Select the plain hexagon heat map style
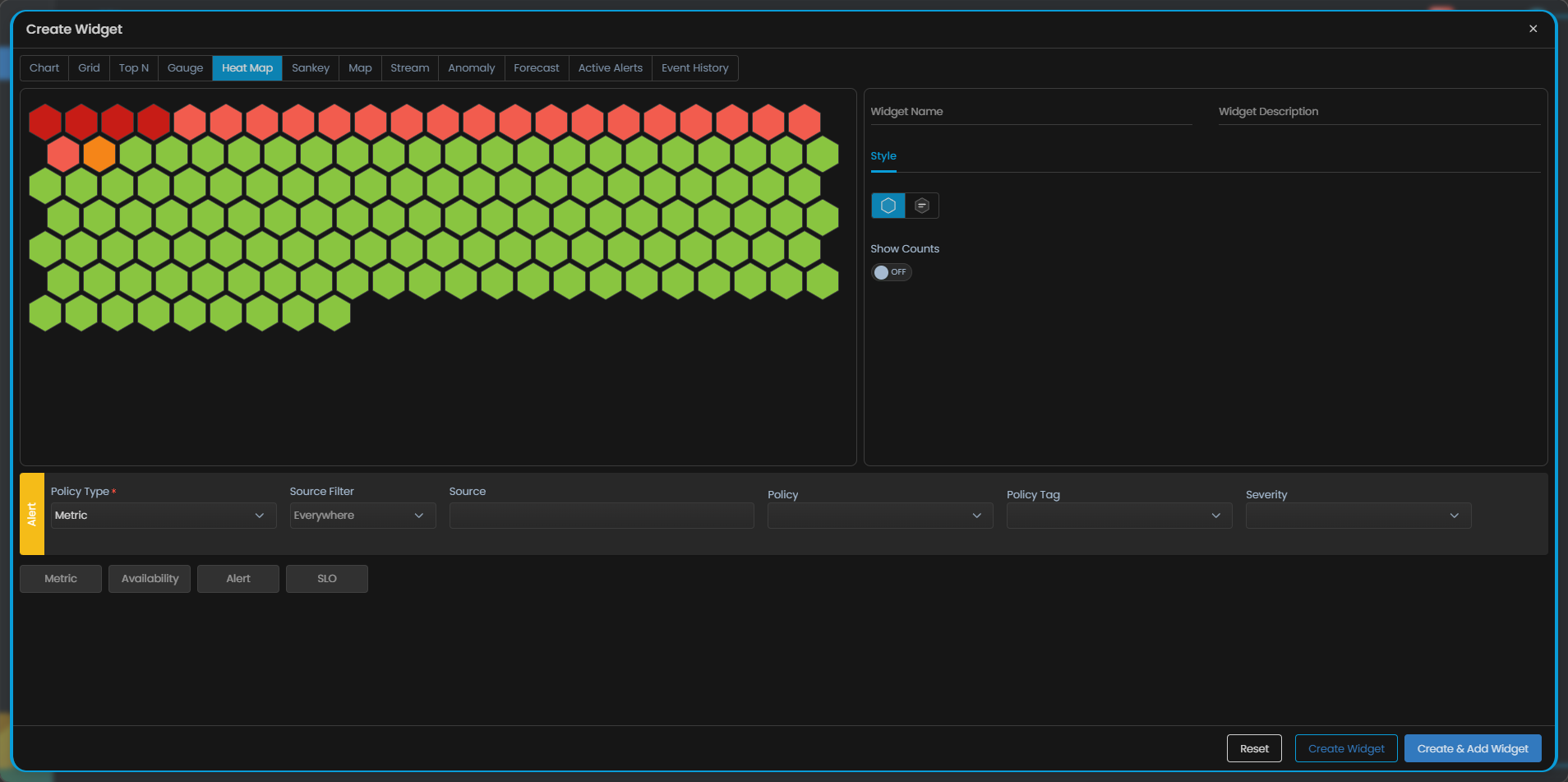Viewport: 1568px width, 782px height. [x=888, y=206]
